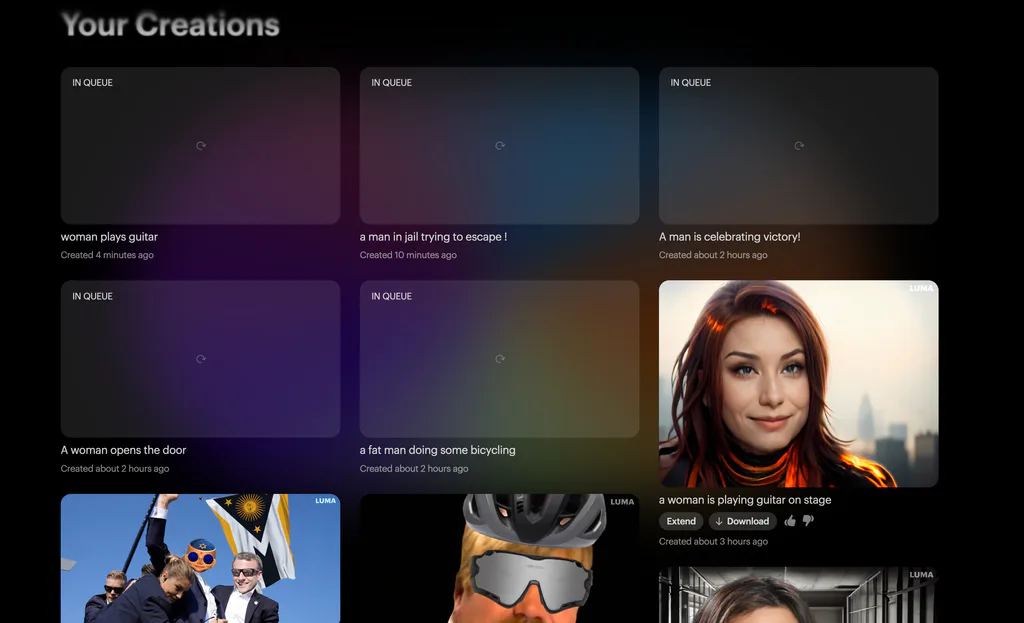This screenshot has height=623, width=1024.
Task: Click IN QUEUE label on 'celebrating victory' card
Action: pos(690,83)
